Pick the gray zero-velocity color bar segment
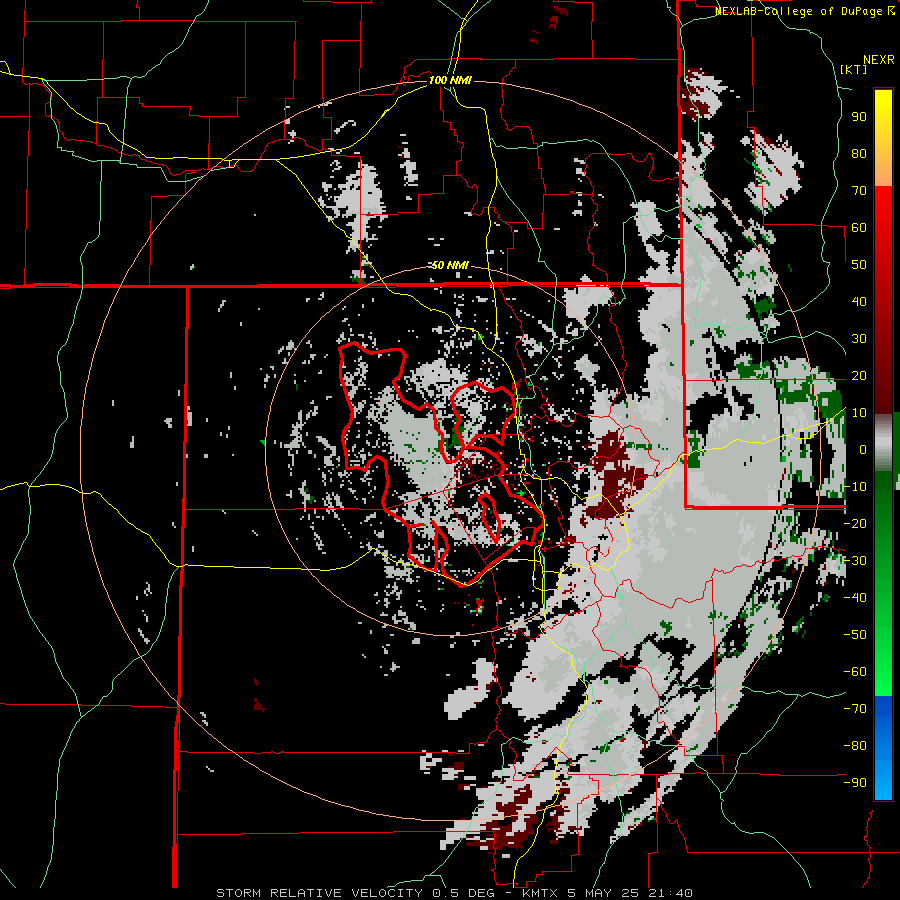 (883, 443)
